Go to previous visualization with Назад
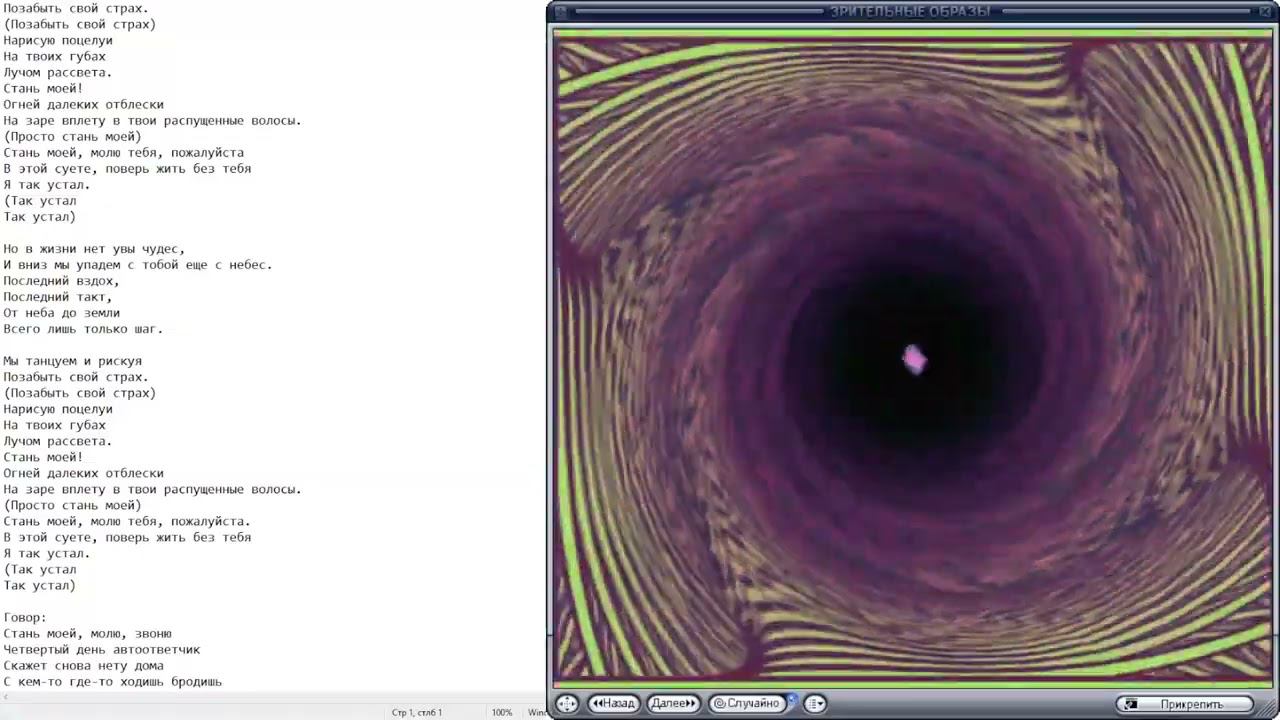 click(x=614, y=704)
